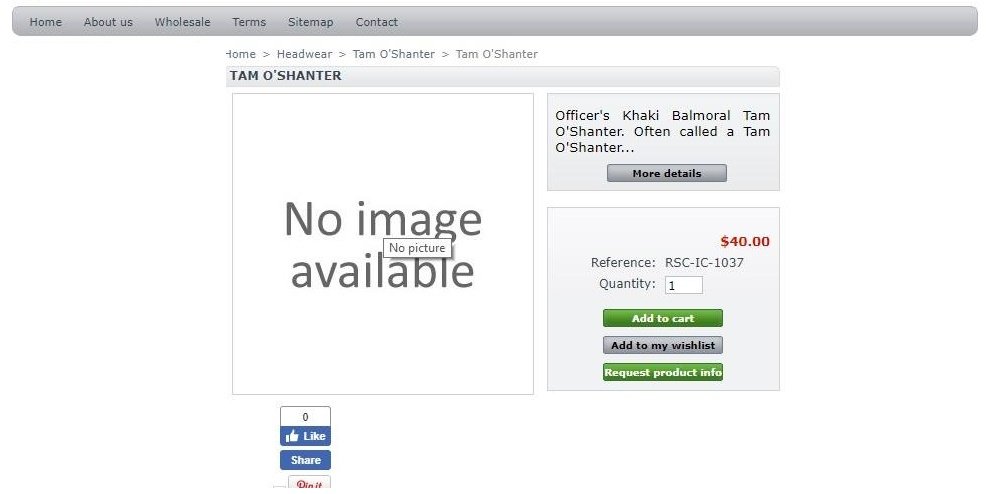Viewport: 986px width, 494px height.
Task: Click the Headwear breadcrumb link
Action: point(304,54)
